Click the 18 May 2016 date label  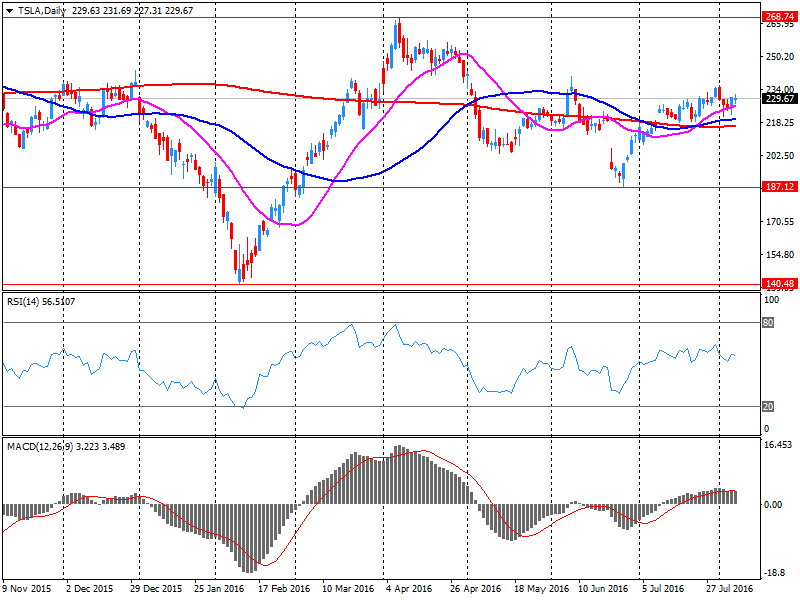pos(541,588)
